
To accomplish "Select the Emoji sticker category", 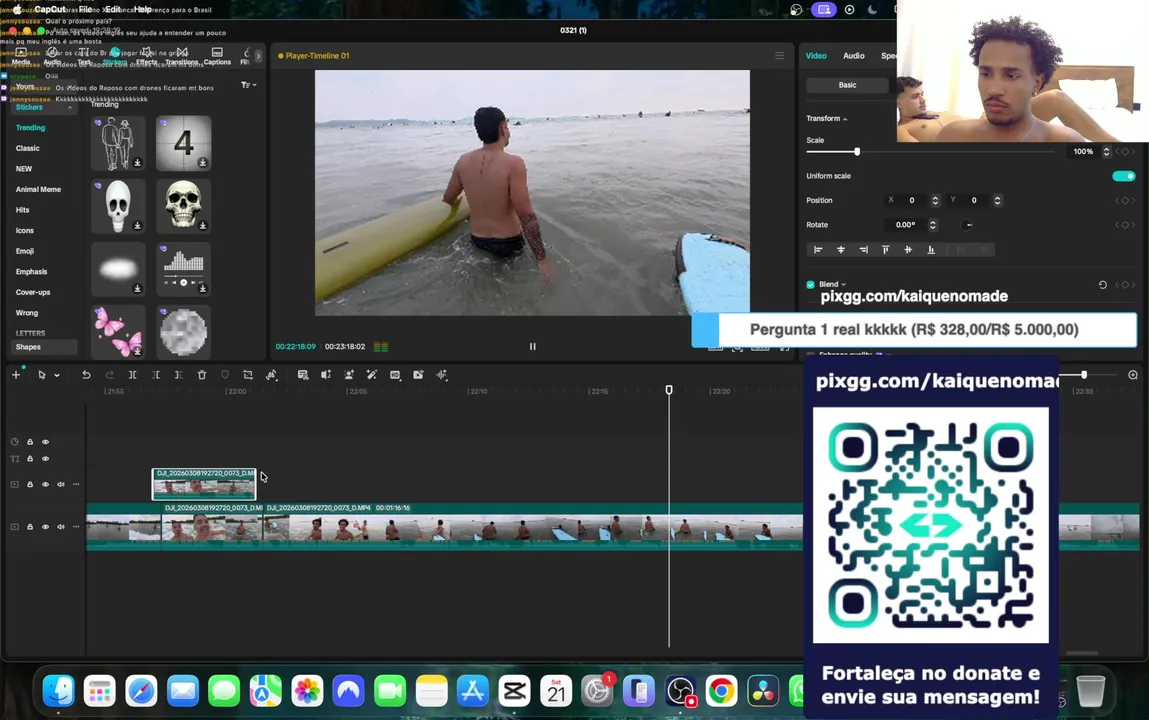I will [25, 251].
